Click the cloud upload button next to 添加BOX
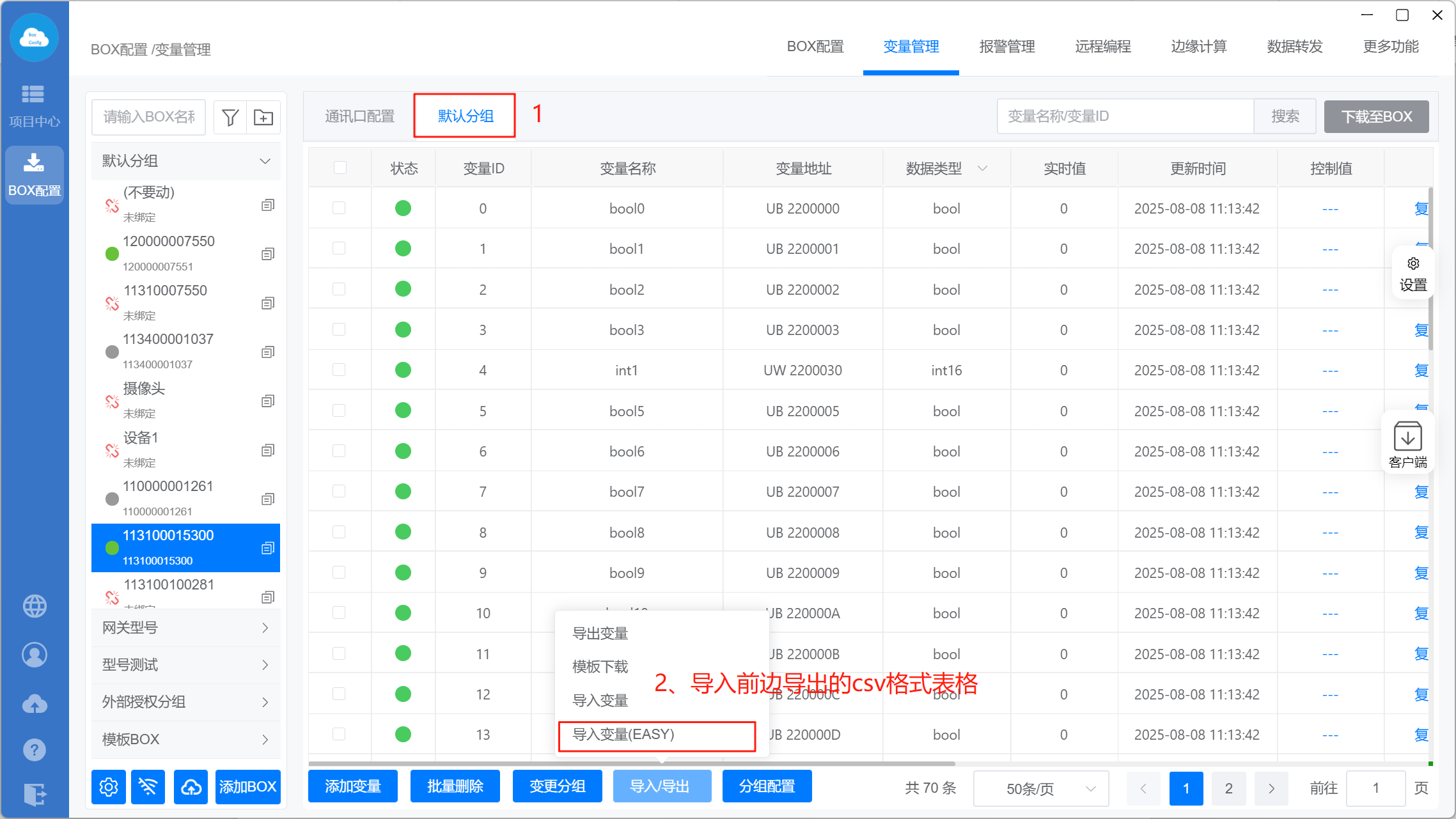Screen dimensions: 1456x819 (191, 787)
